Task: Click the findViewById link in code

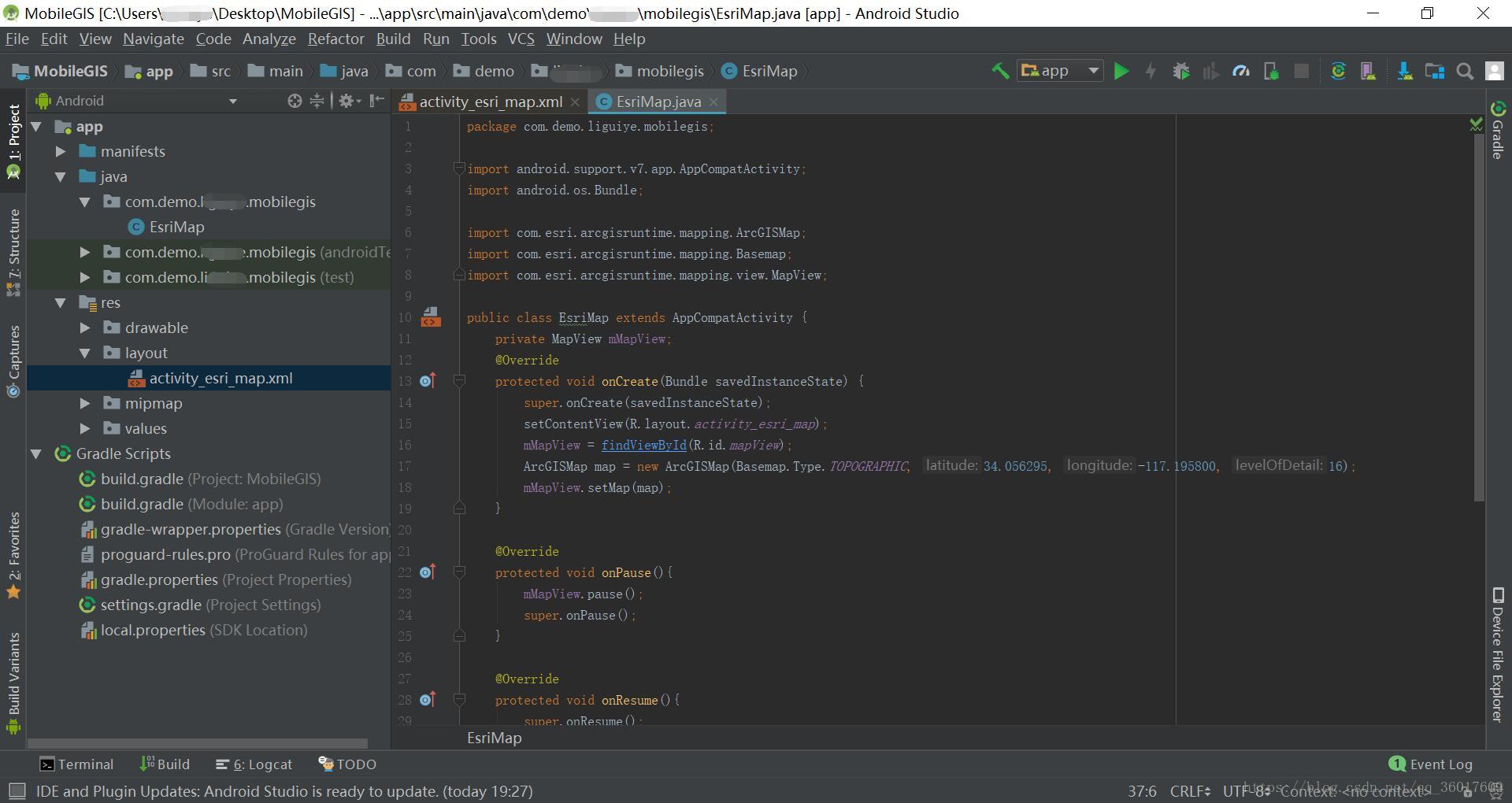Action: pyautogui.click(x=643, y=445)
